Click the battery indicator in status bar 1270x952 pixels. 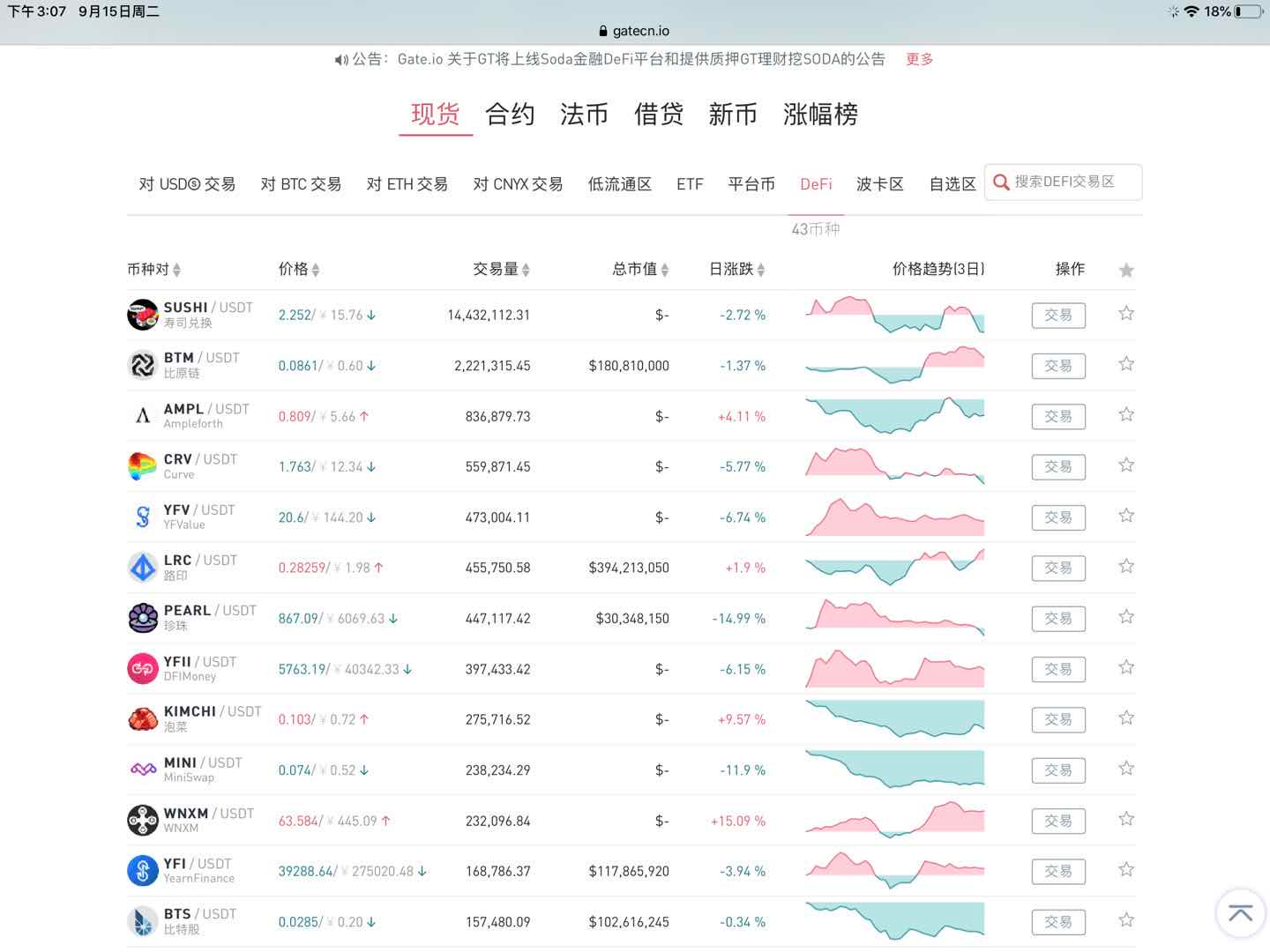[1249, 11]
